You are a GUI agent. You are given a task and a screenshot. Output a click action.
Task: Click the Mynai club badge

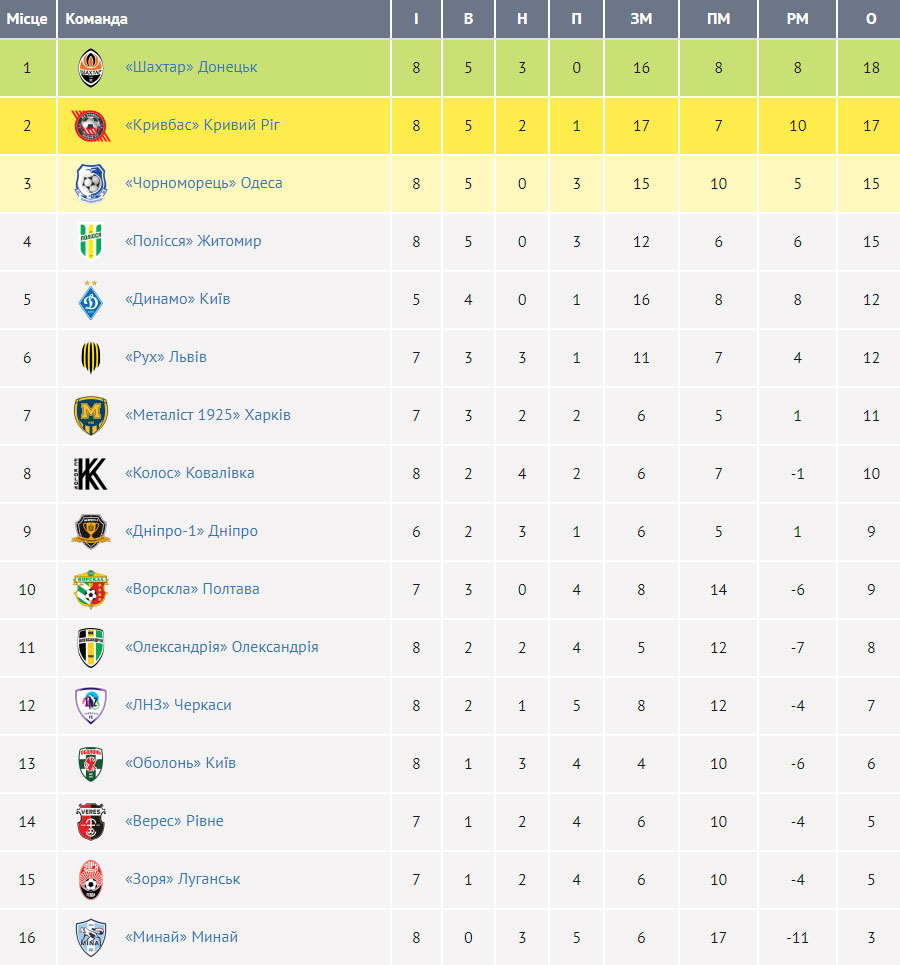tap(90, 937)
